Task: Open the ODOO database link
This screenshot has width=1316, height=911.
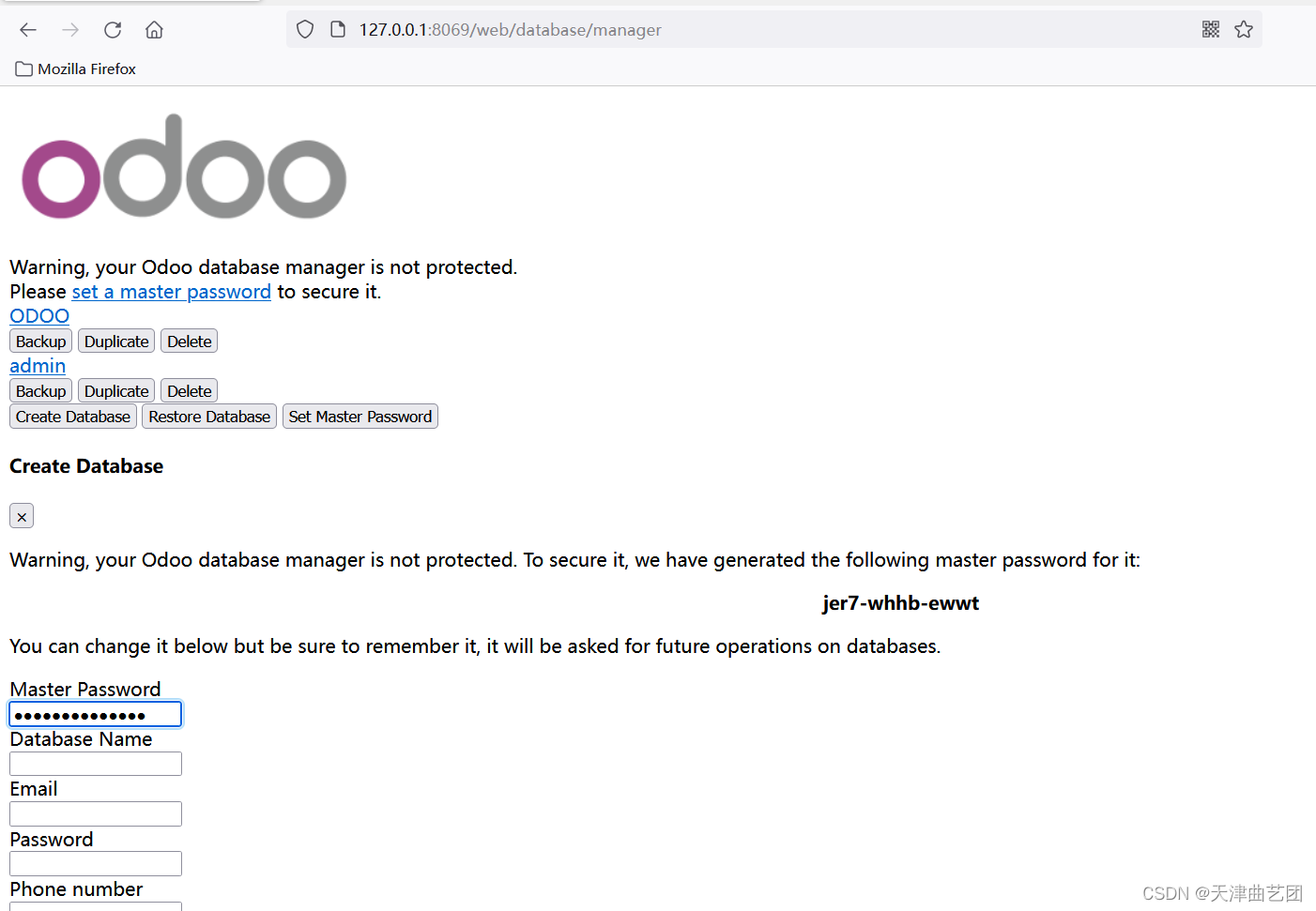Action: (38, 316)
